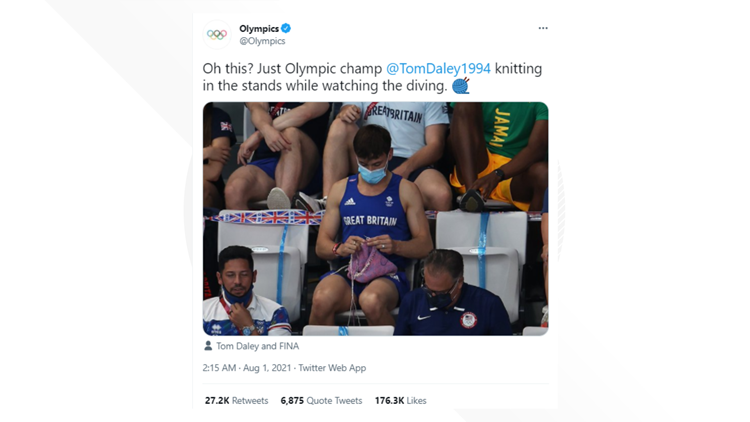Click the "Tom Daley and FINA" tagged link
750x422 pixels.
pyautogui.click(x=257, y=346)
